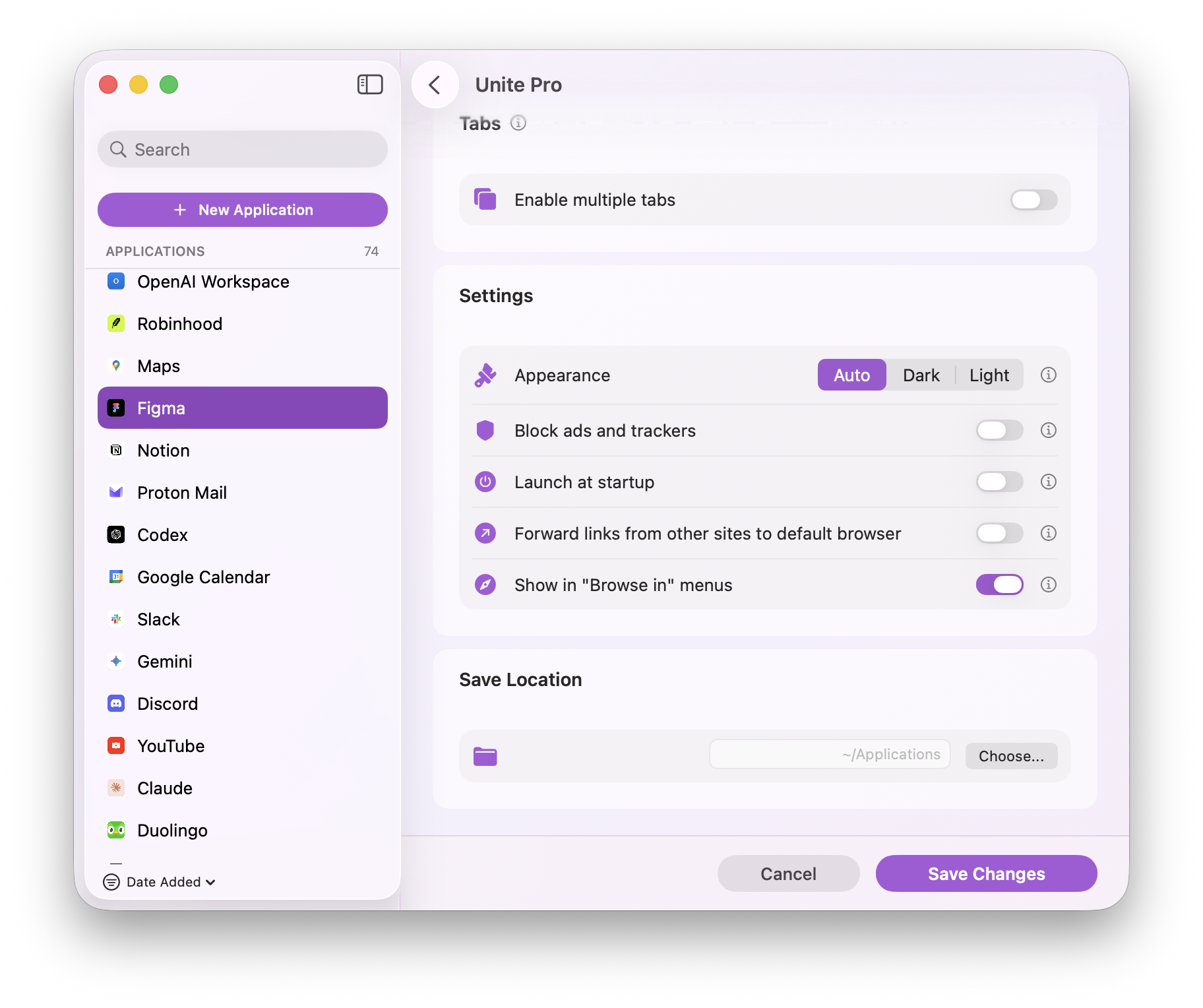Click the OpenAI Workspace app icon
Screen dimensions: 1203x1008
(116, 282)
